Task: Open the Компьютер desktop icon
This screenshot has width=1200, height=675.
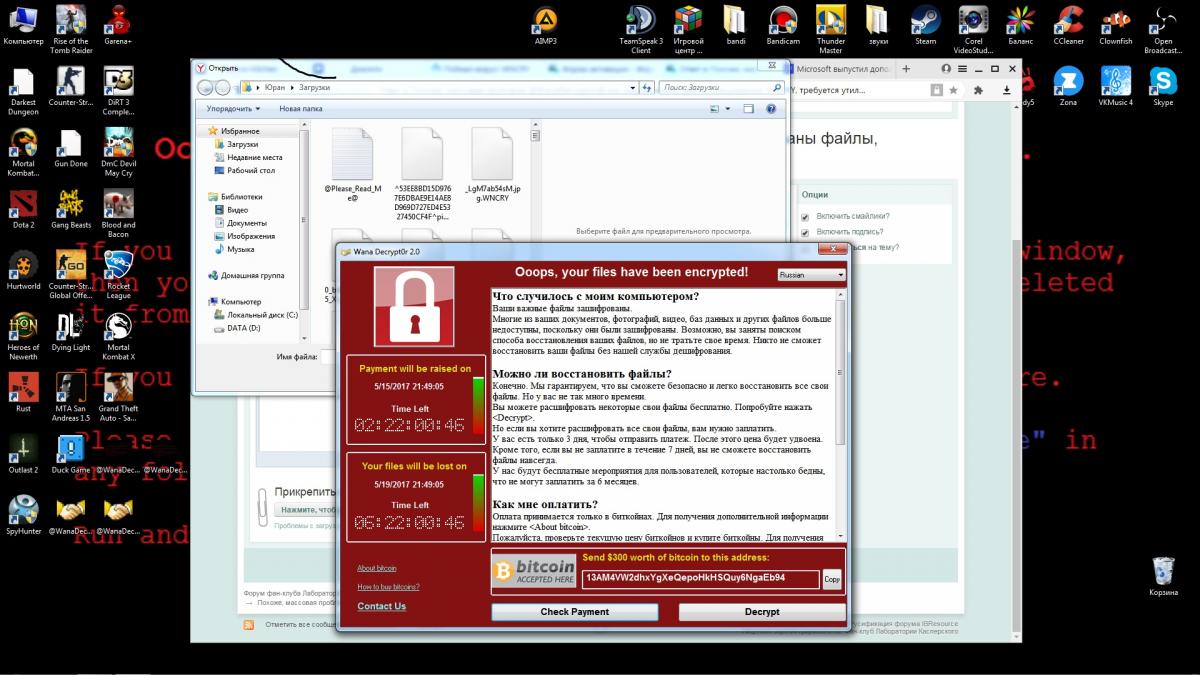Action: click(23, 25)
